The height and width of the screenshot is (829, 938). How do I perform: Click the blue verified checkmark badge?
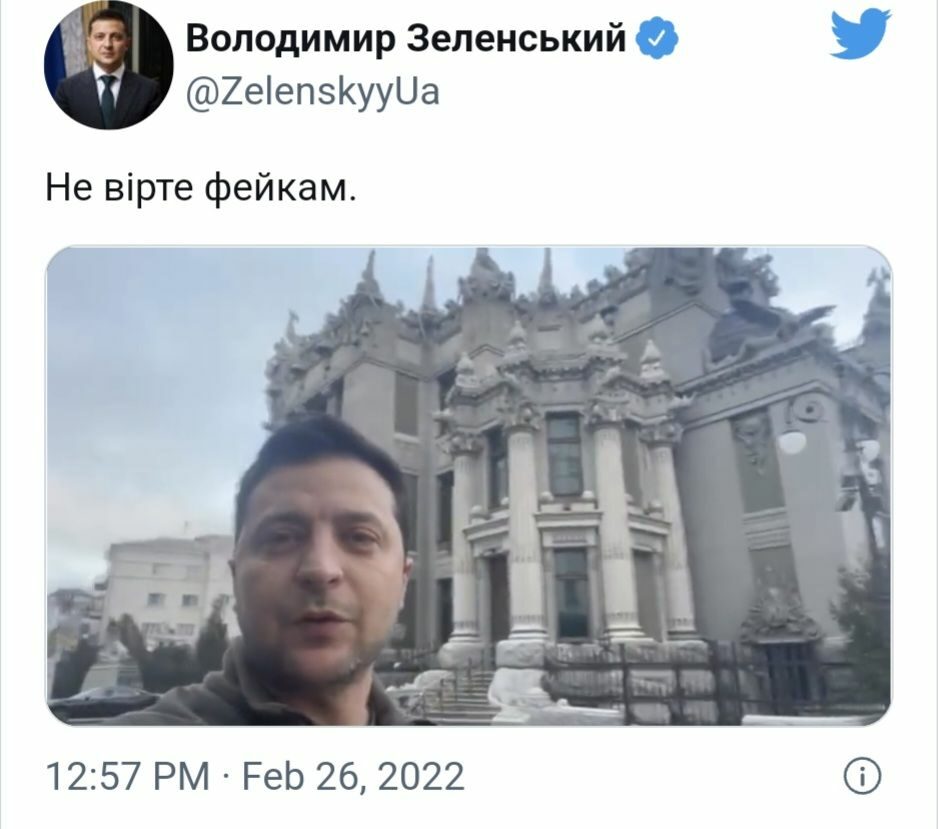click(x=656, y=38)
